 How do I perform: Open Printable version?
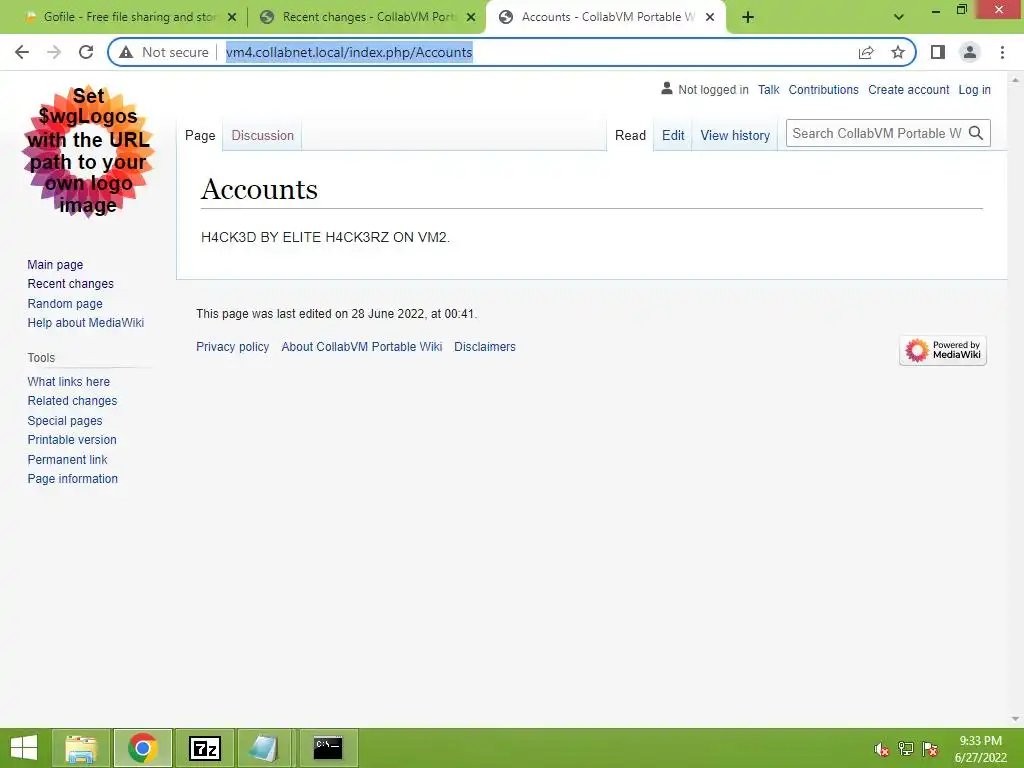(72, 440)
